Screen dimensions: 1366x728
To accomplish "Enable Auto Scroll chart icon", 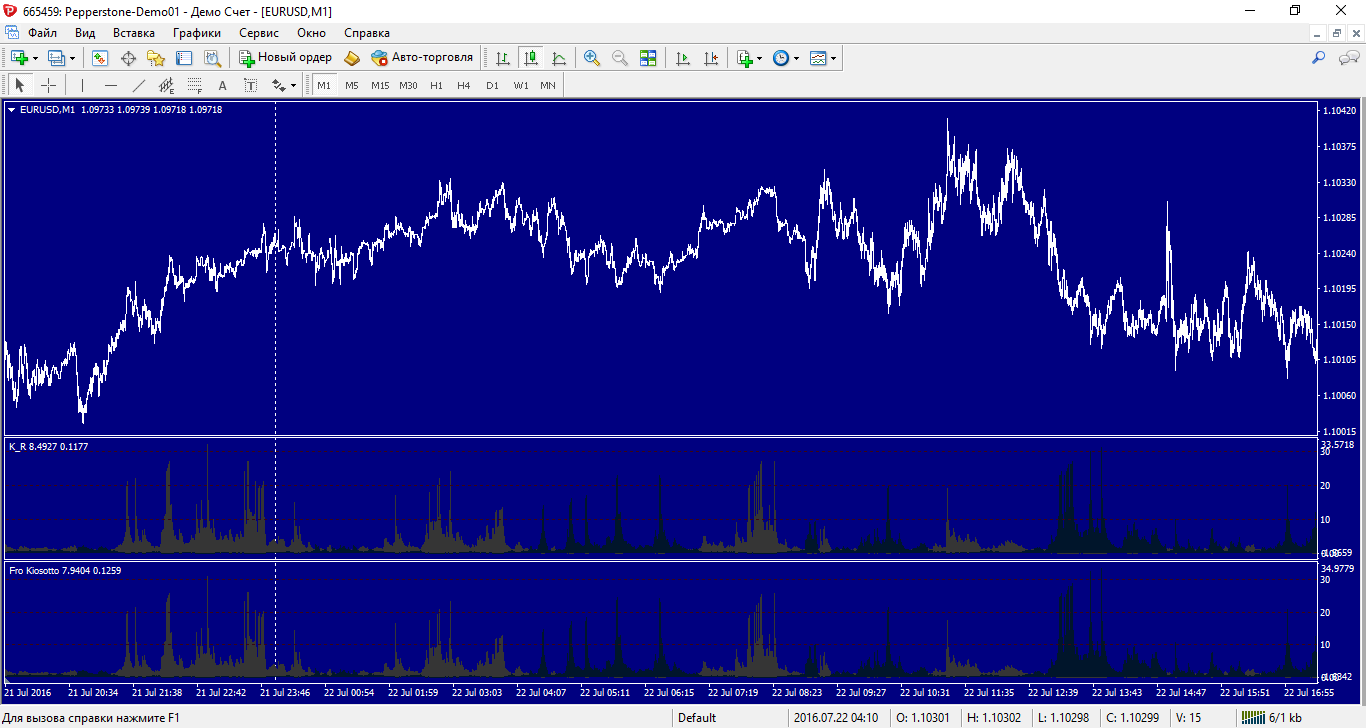I will (683, 58).
